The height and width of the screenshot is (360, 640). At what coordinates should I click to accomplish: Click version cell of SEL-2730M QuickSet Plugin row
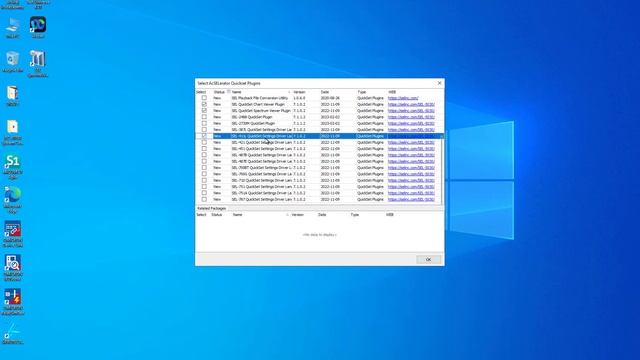point(299,123)
